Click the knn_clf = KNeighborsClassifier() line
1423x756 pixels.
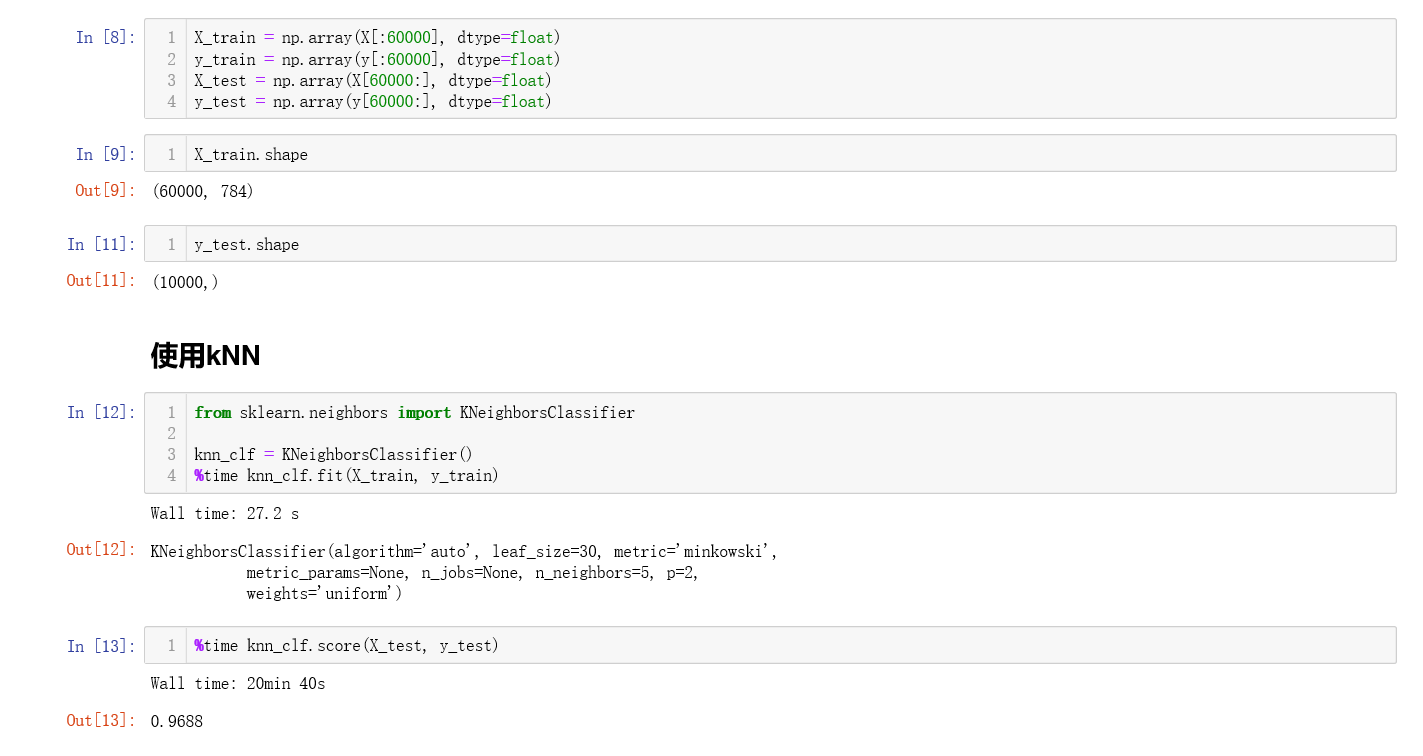(333, 455)
